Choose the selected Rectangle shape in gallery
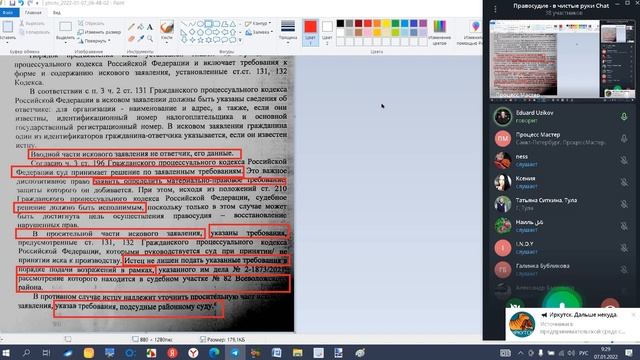 pyautogui.click(x=208, y=24)
